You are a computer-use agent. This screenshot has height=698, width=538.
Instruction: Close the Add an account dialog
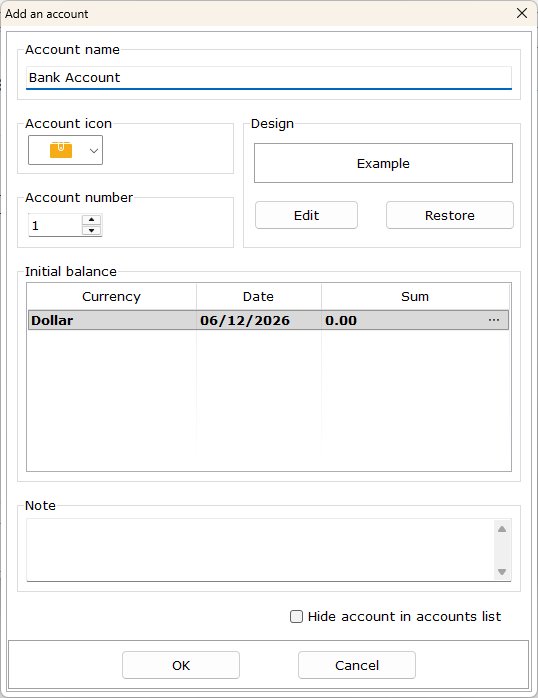[x=522, y=13]
